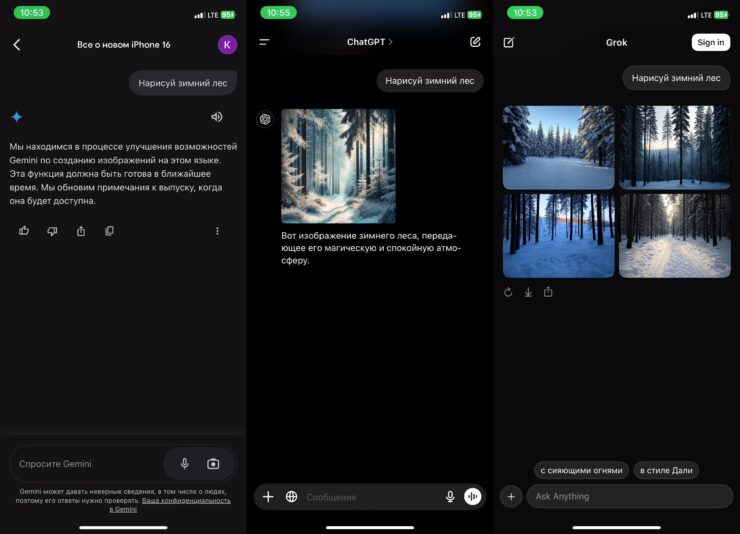This screenshot has height=534, width=740.
Task: Open the camera icon in Gemini input
Action: [213, 464]
